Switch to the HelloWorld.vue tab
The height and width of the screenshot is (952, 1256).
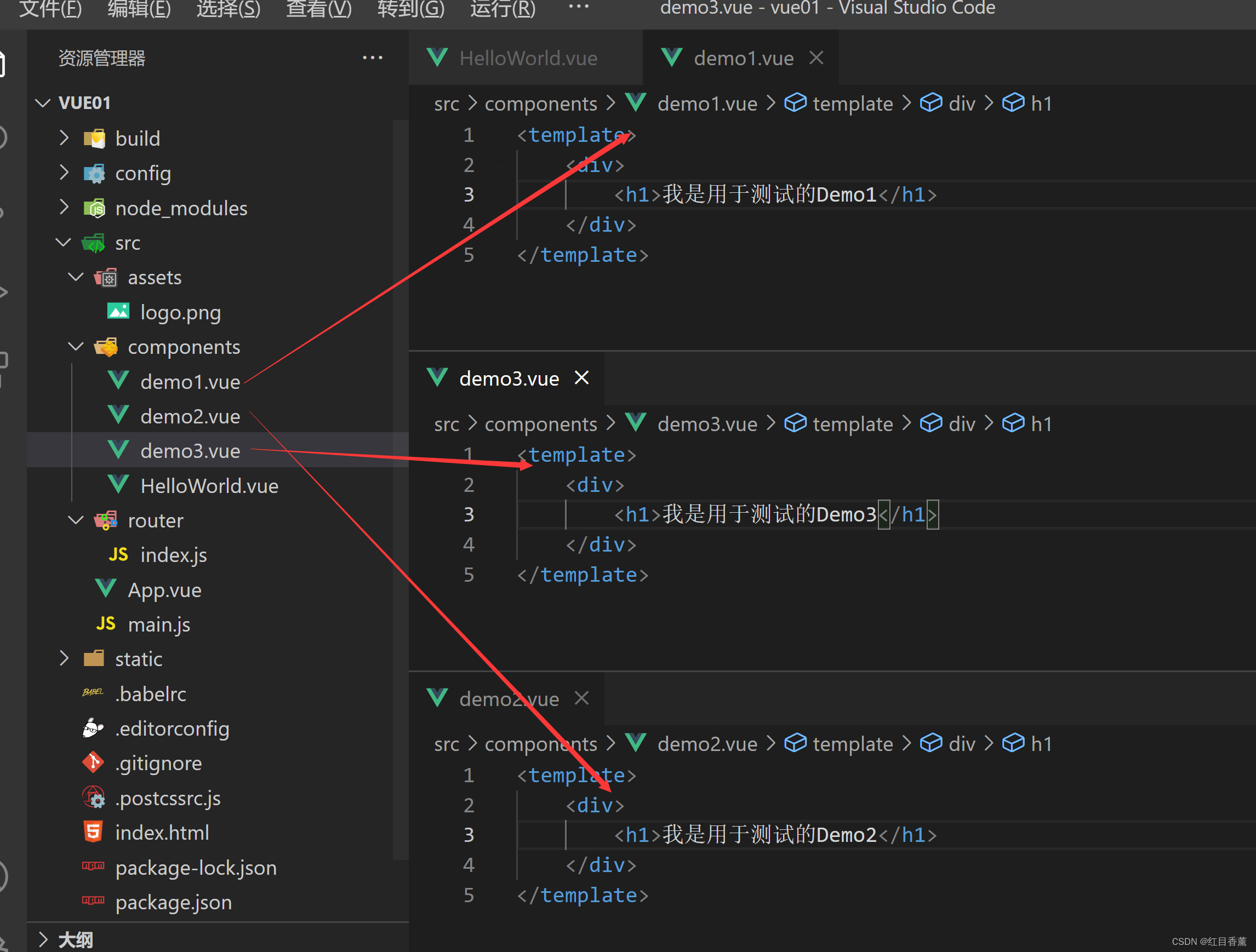(528, 58)
